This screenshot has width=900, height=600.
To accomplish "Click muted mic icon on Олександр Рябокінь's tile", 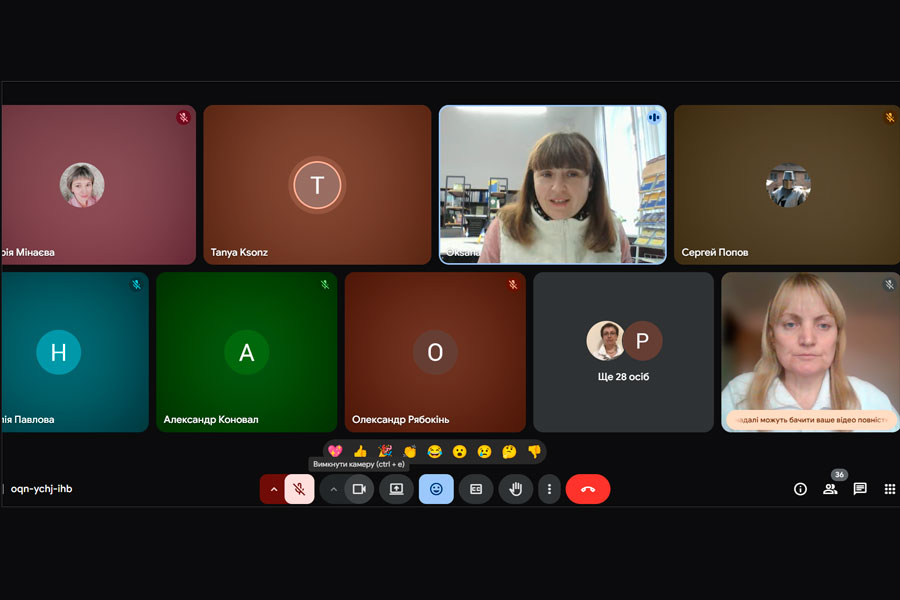I will click(x=513, y=285).
